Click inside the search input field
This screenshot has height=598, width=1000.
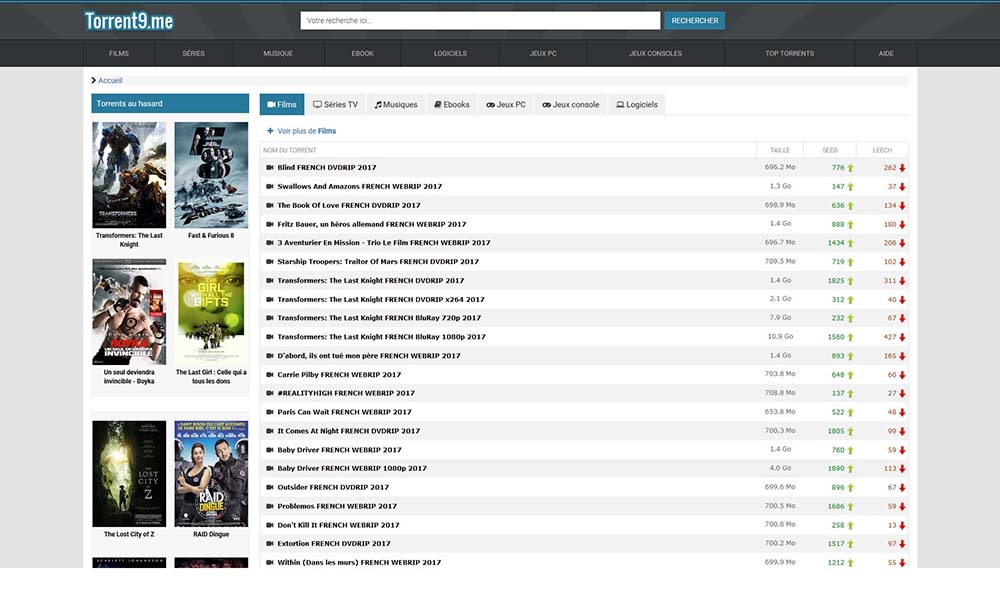point(480,20)
